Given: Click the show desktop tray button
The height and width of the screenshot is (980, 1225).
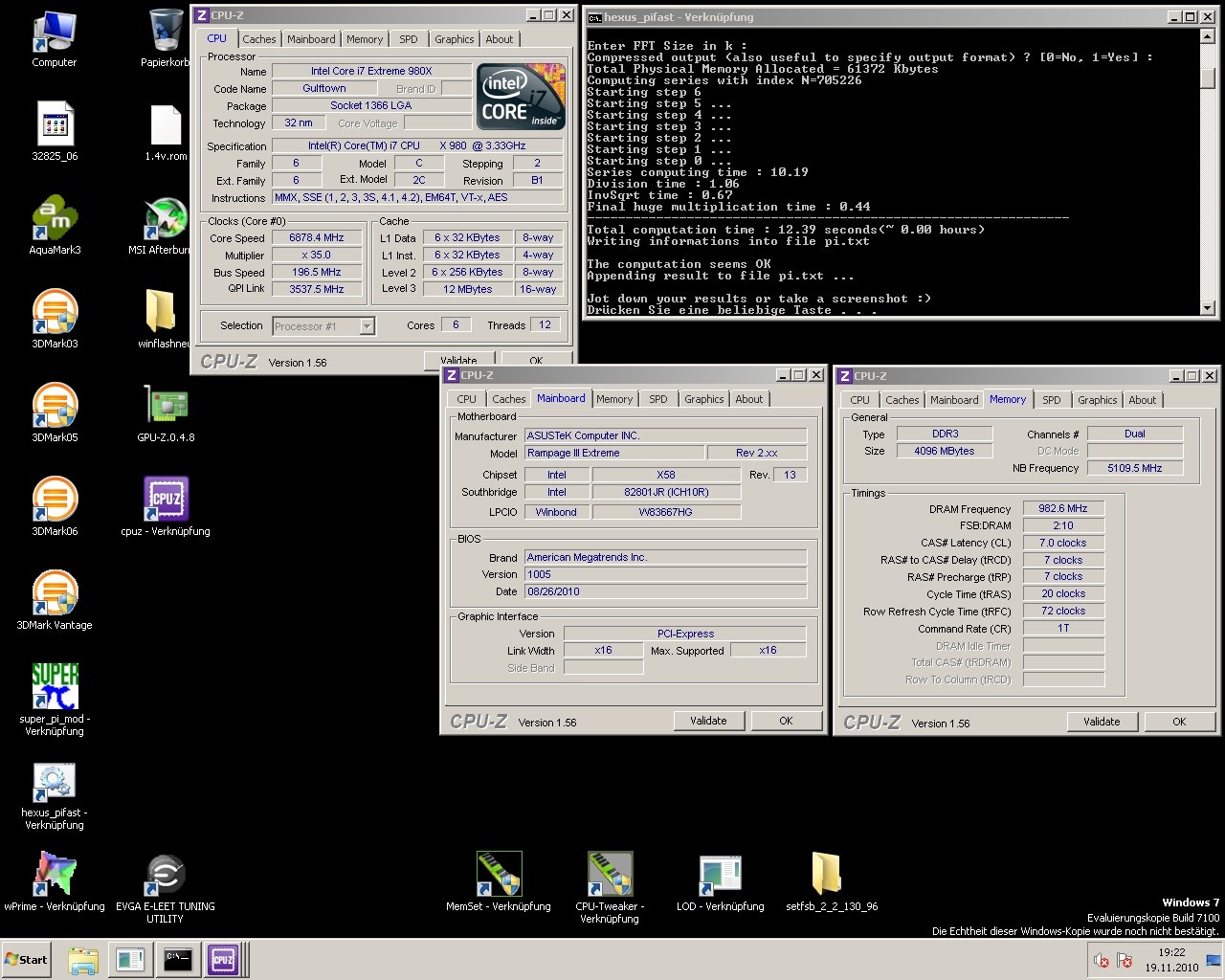Looking at the screenshot, I should [x=1214, y=960].
